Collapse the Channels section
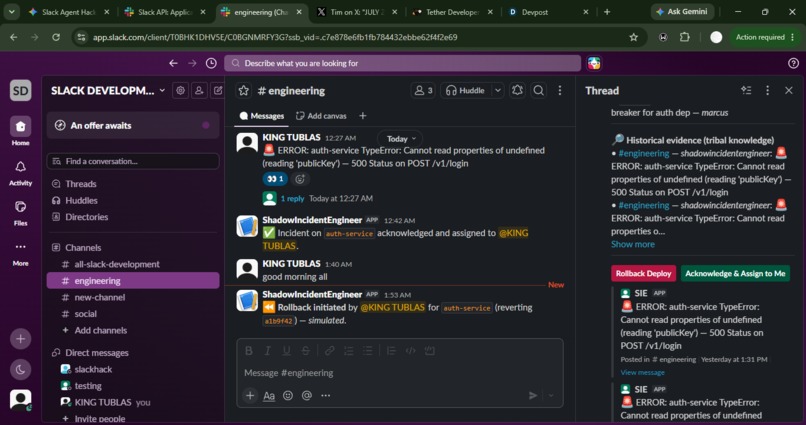Screen dimensions: 806x425 (x=83, y=248)
